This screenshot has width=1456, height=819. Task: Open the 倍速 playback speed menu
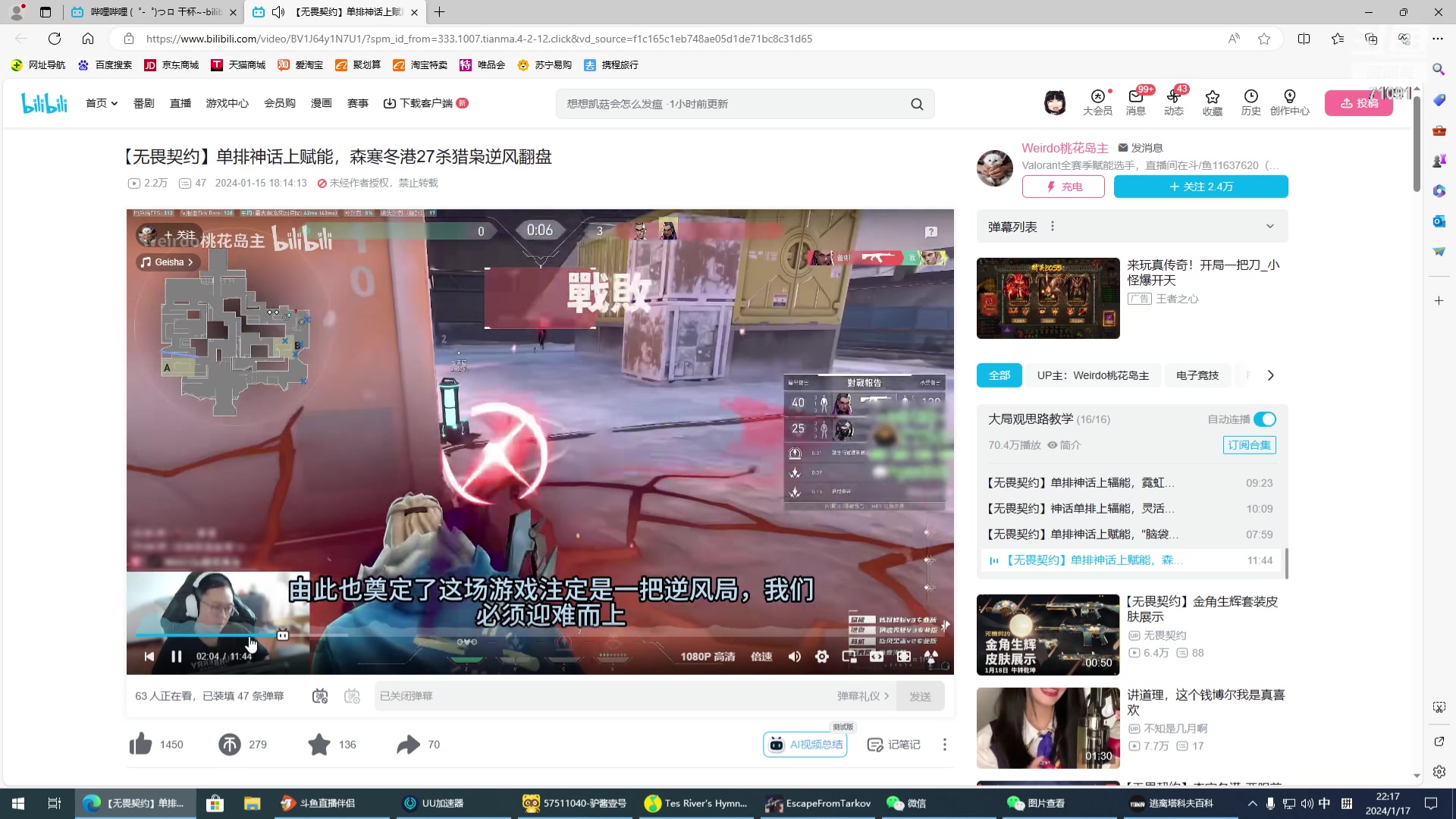coord(761,657)
